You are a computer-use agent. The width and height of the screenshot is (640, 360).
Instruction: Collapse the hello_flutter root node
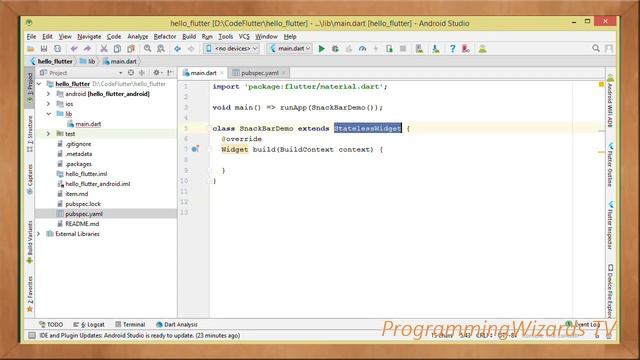pos(40,84)
